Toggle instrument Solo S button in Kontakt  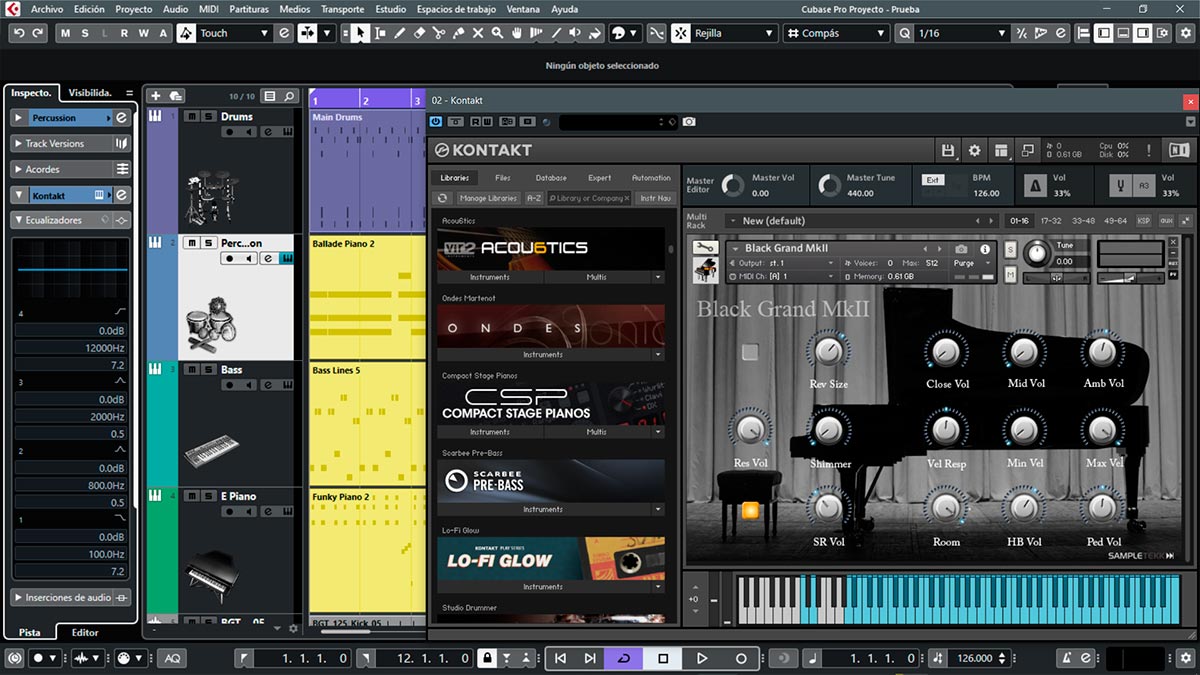coord(1011,249)
